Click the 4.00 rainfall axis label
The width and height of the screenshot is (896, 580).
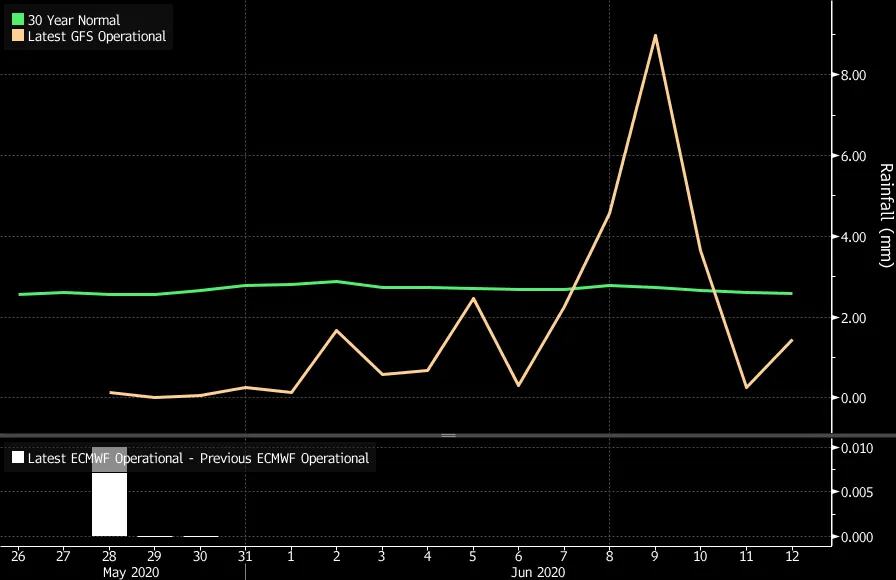[x=853, y=237]
